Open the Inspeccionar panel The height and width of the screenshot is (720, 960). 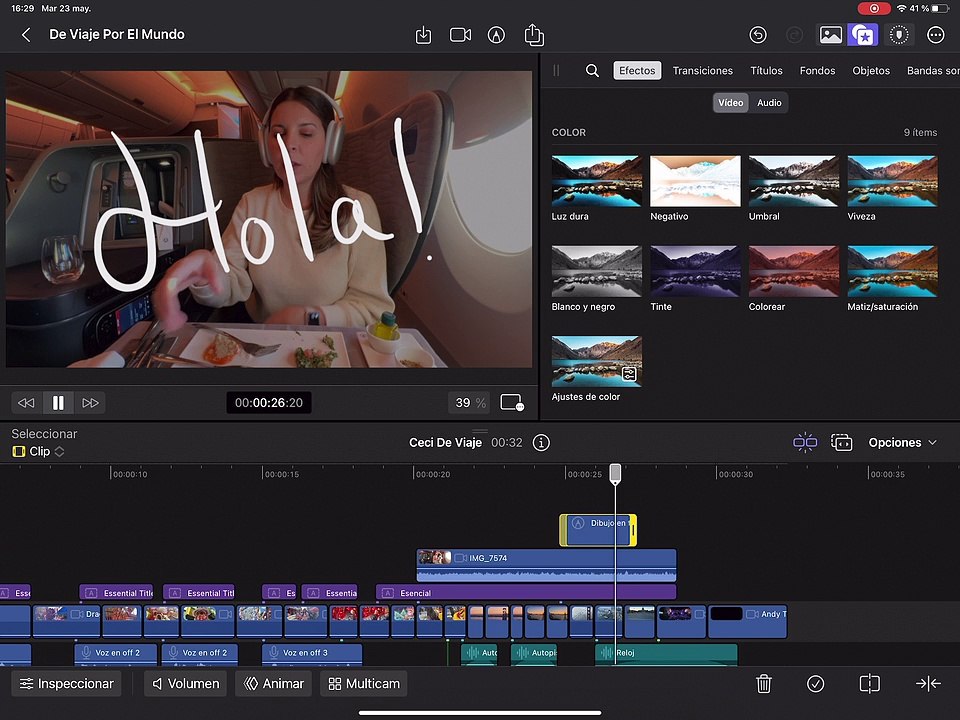67,683
